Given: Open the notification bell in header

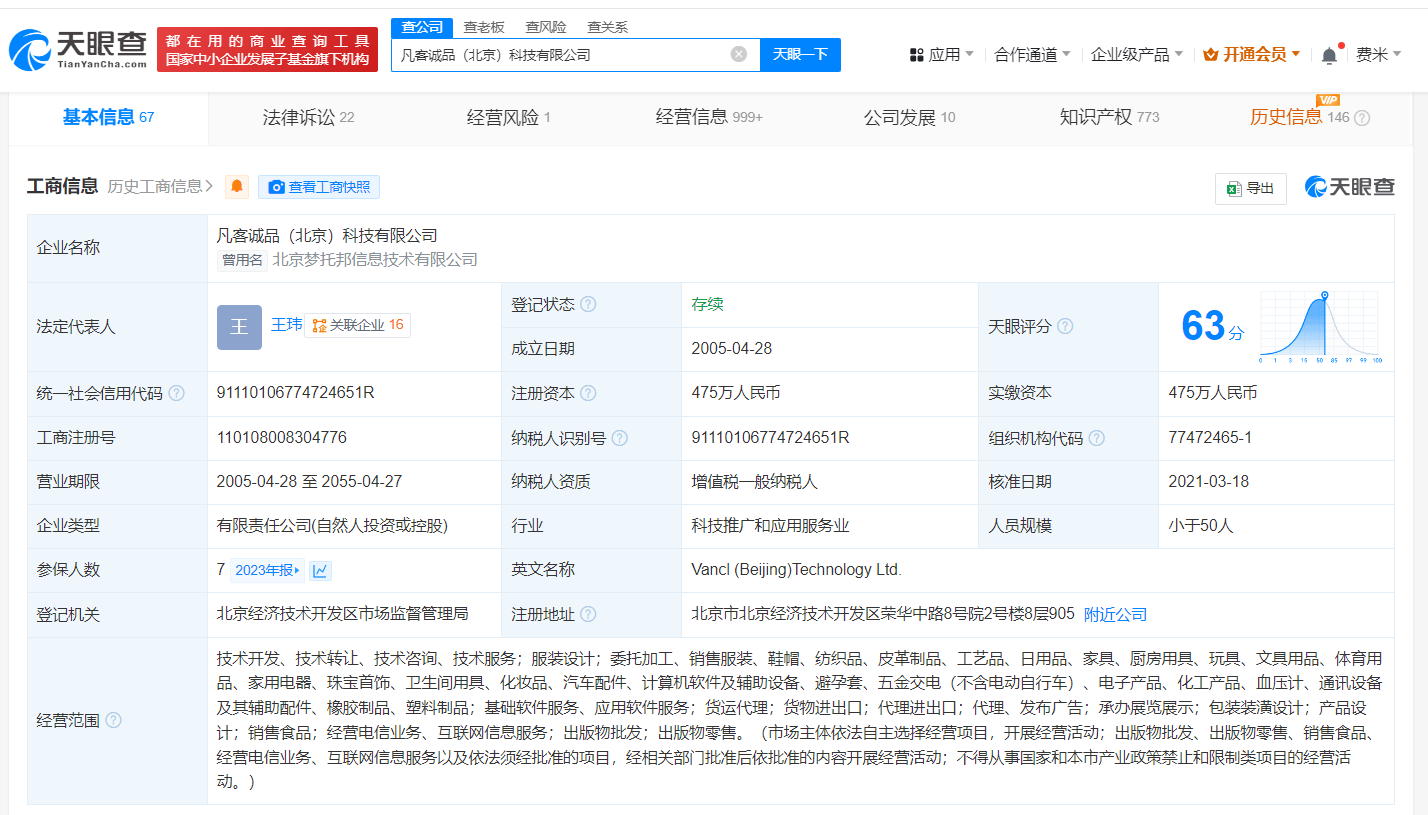Looking at the screenshot, I should tap(1328, 55).
